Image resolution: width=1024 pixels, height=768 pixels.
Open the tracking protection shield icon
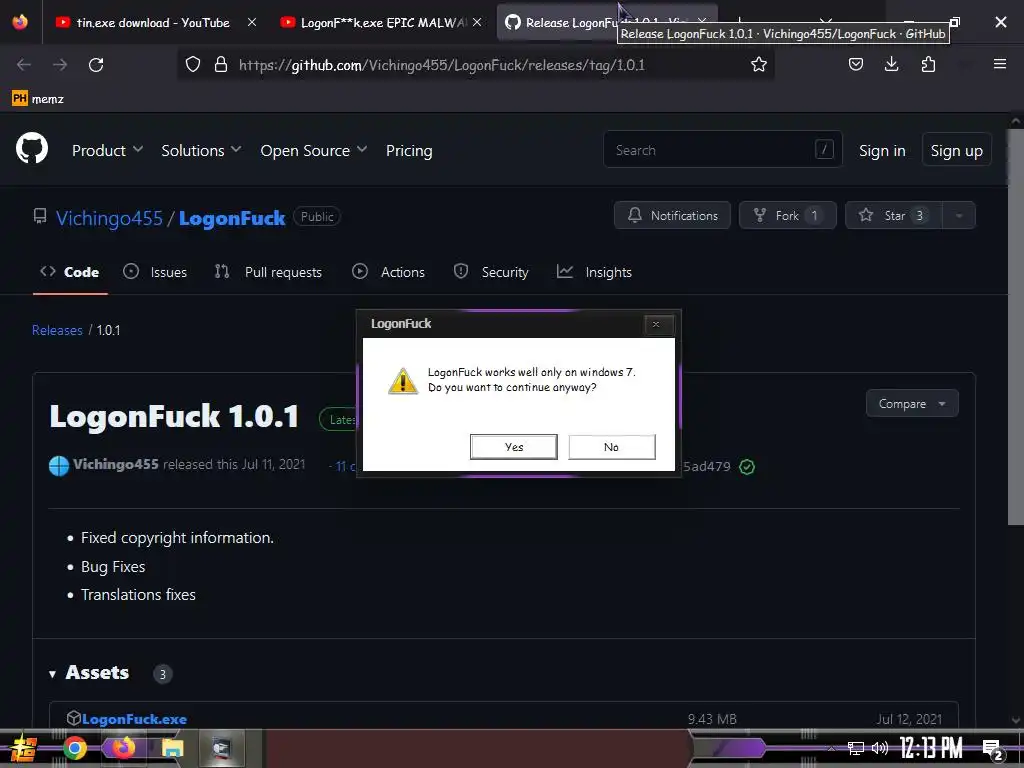pyautogui.click(x=193, y=64)
